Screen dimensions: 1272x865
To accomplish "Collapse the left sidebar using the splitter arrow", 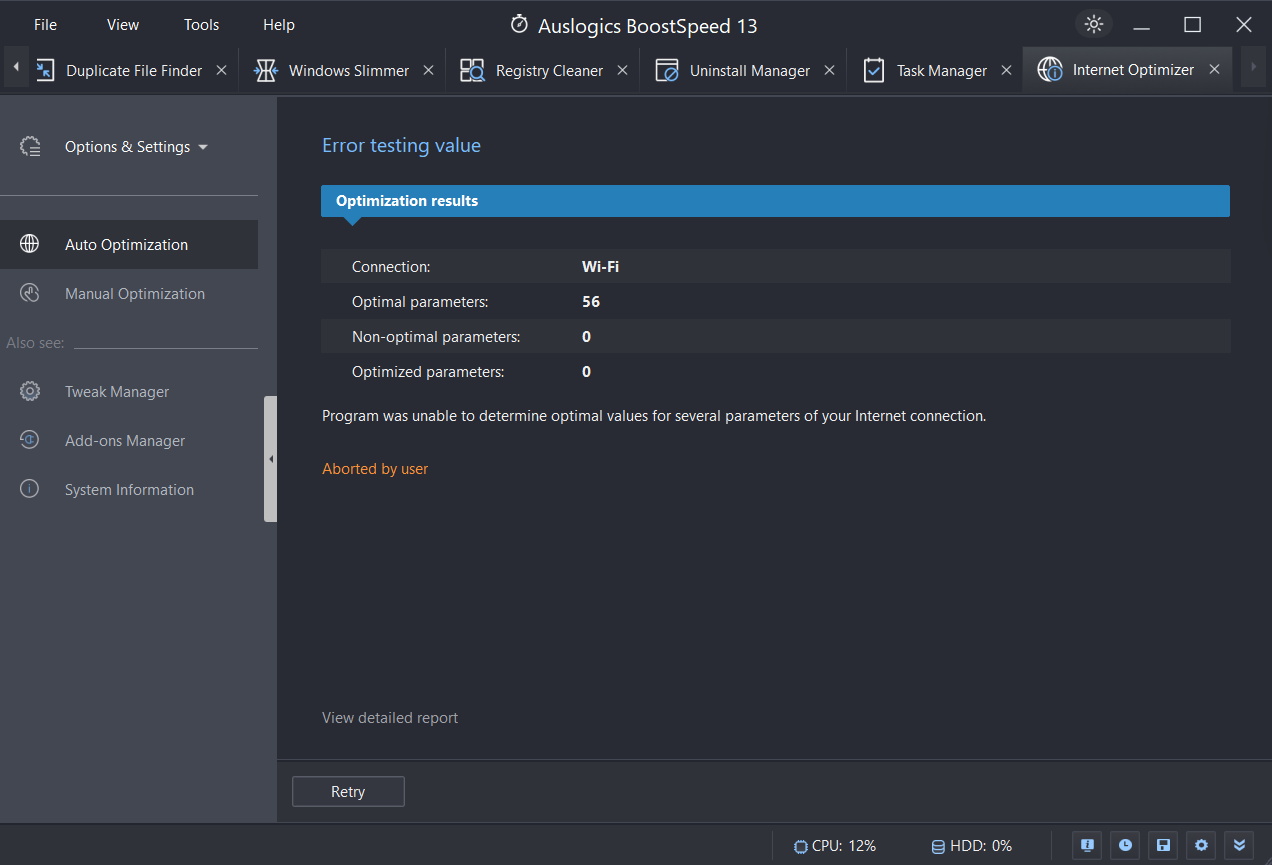I will point(270,459).
